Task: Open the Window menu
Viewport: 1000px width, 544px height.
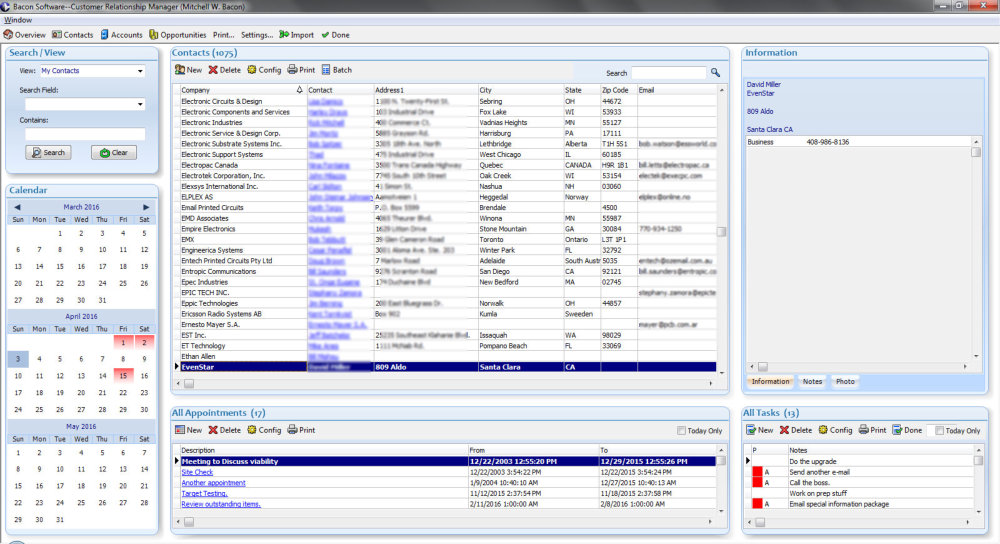Action: (x=18, y=19)
